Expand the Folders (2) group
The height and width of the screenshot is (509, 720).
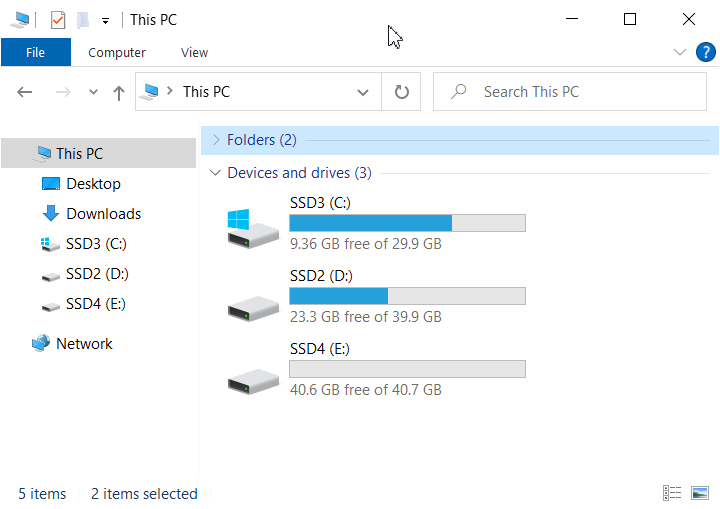coord(216,140)
